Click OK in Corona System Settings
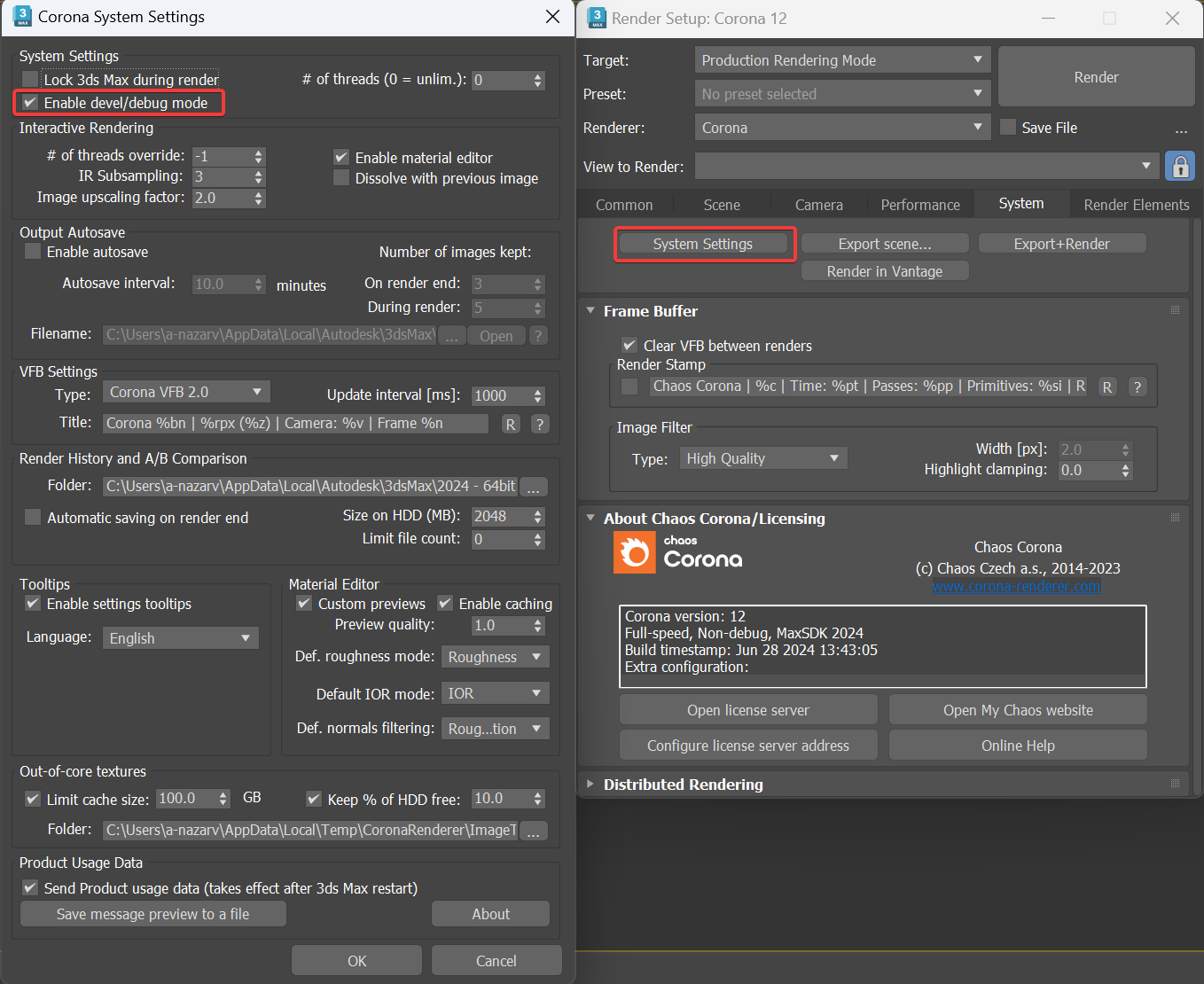1204x984 pixels. click(x=356, y=961)
